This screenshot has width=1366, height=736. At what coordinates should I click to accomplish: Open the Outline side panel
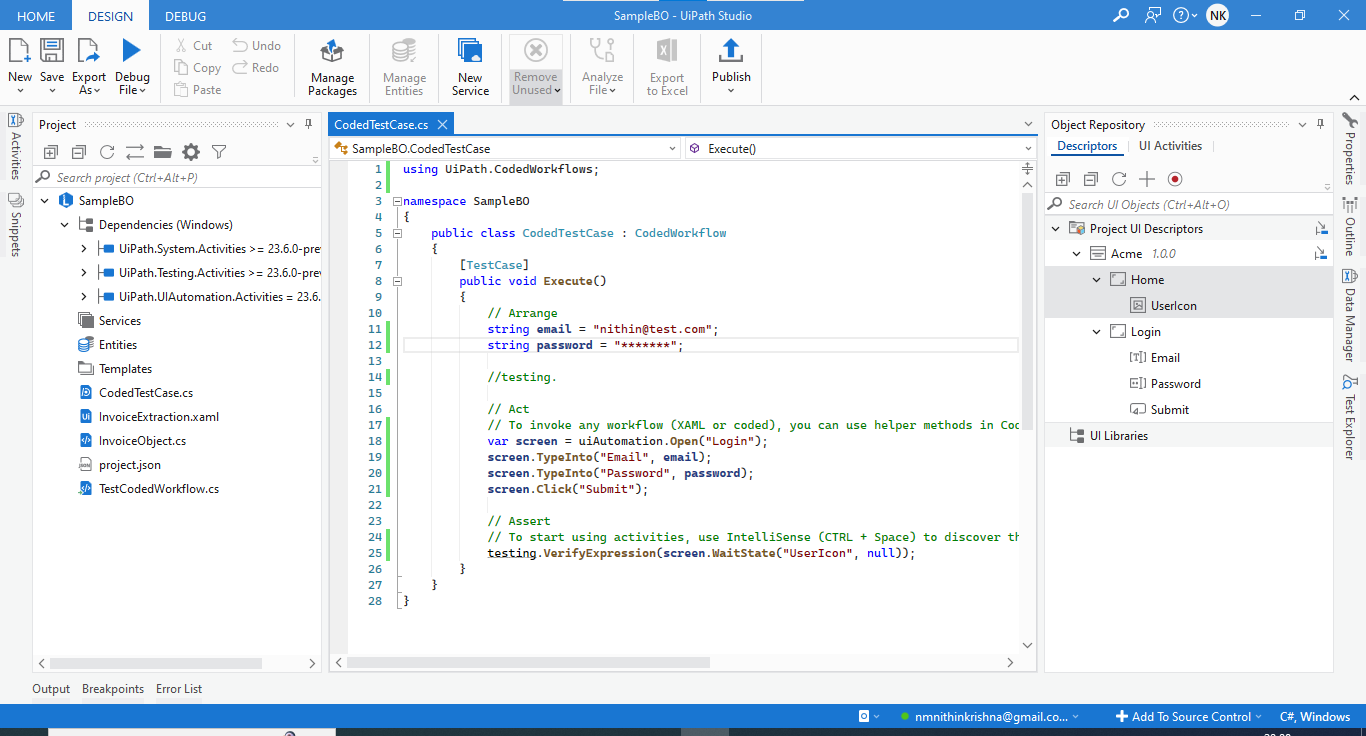1349,227
